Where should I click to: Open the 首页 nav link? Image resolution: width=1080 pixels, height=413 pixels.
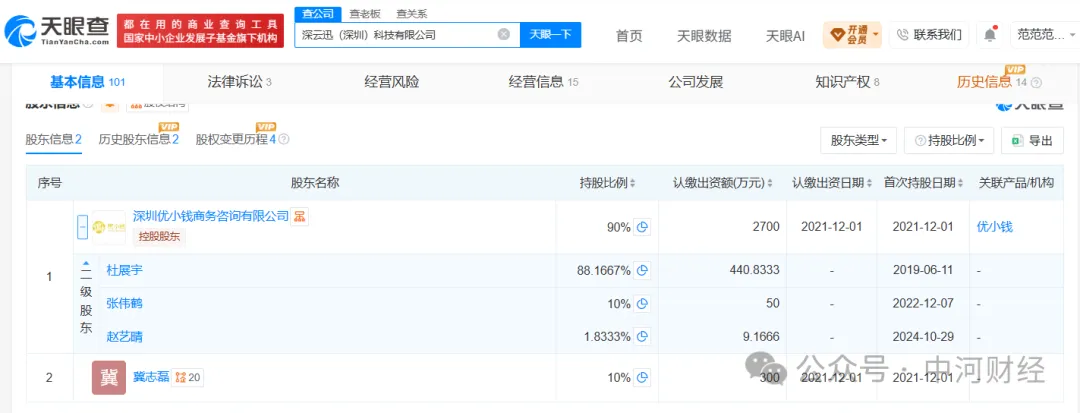click(629, 36)
